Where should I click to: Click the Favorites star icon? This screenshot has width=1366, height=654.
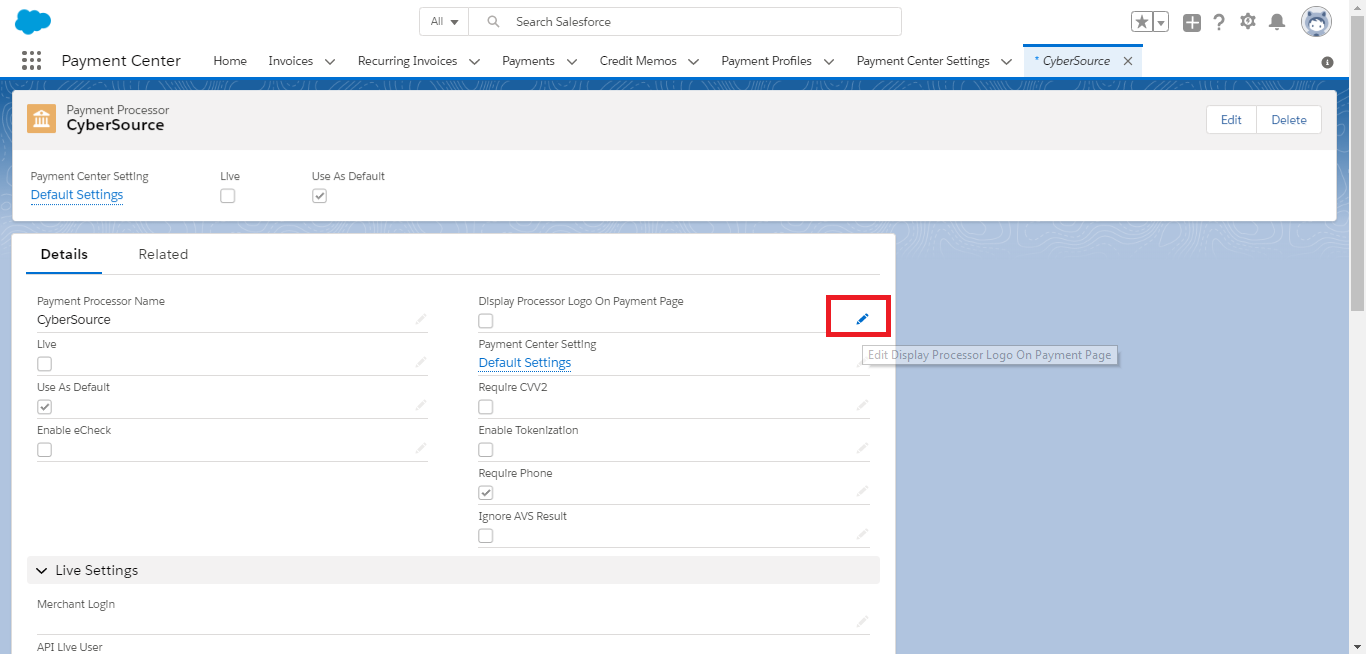pyautogui.click(x=1141, y=22)
